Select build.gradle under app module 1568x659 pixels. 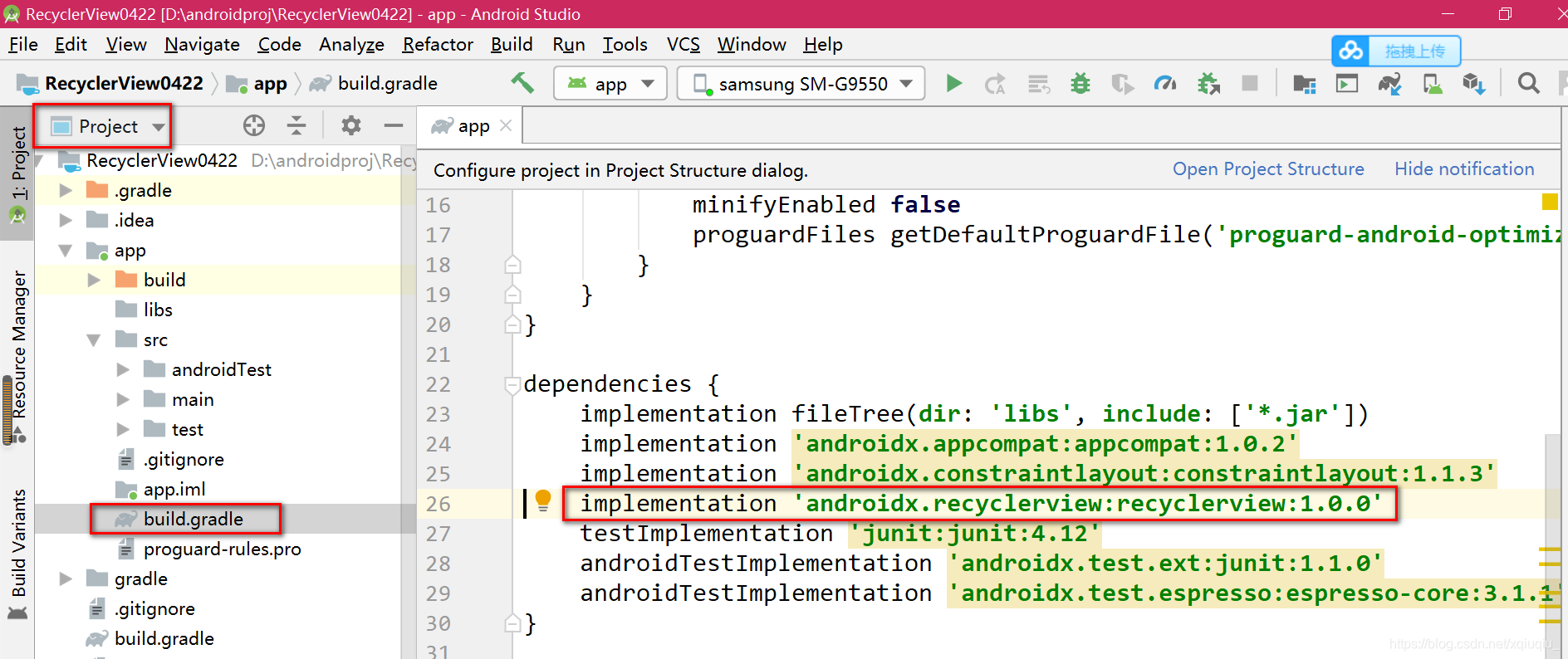(193, 519)
